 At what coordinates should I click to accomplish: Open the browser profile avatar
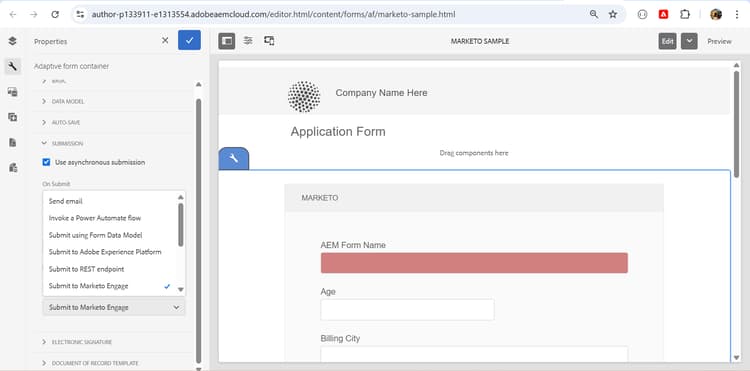coord(716,14)
